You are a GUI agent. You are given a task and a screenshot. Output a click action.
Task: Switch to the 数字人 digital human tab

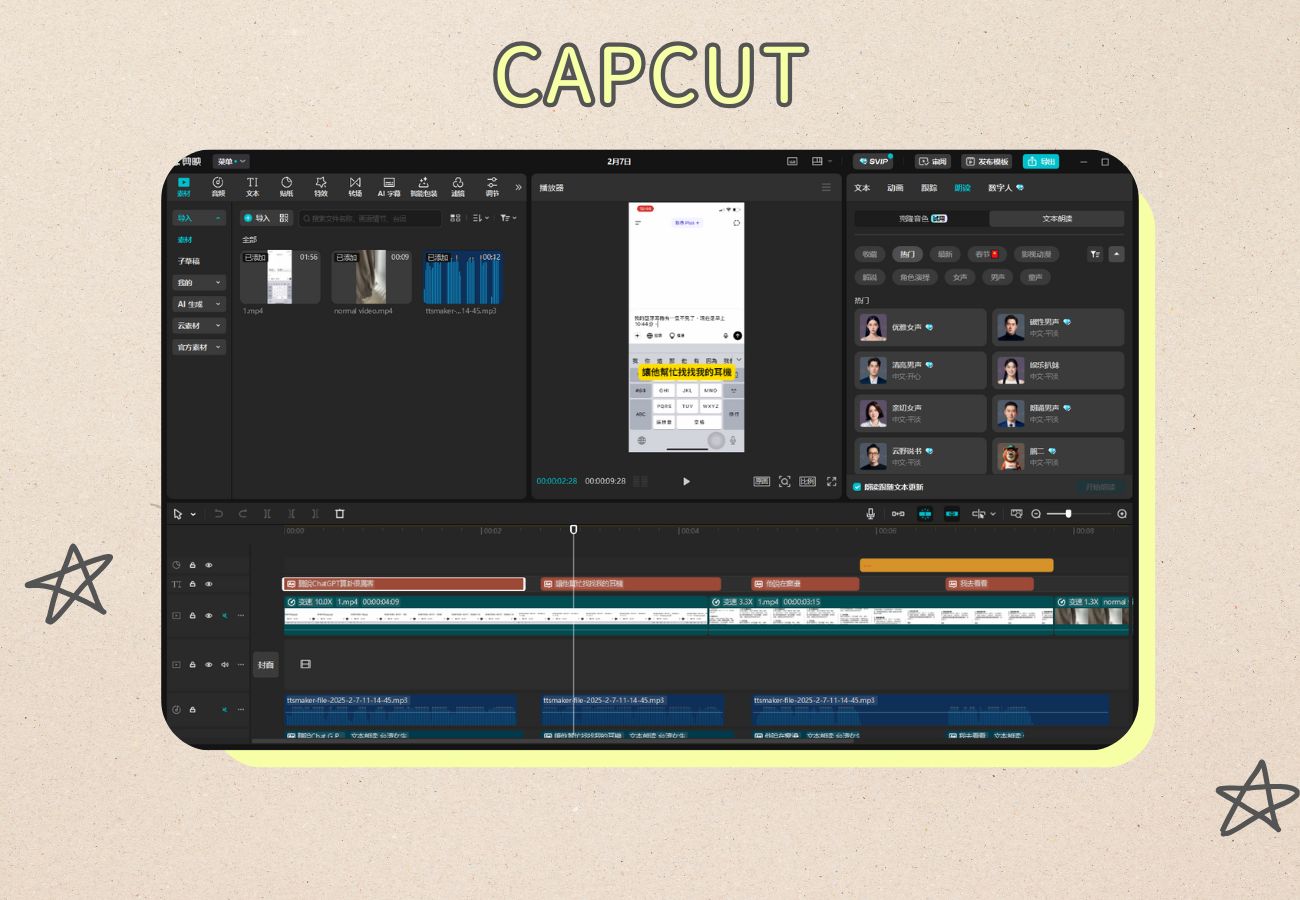[1005, 187]
